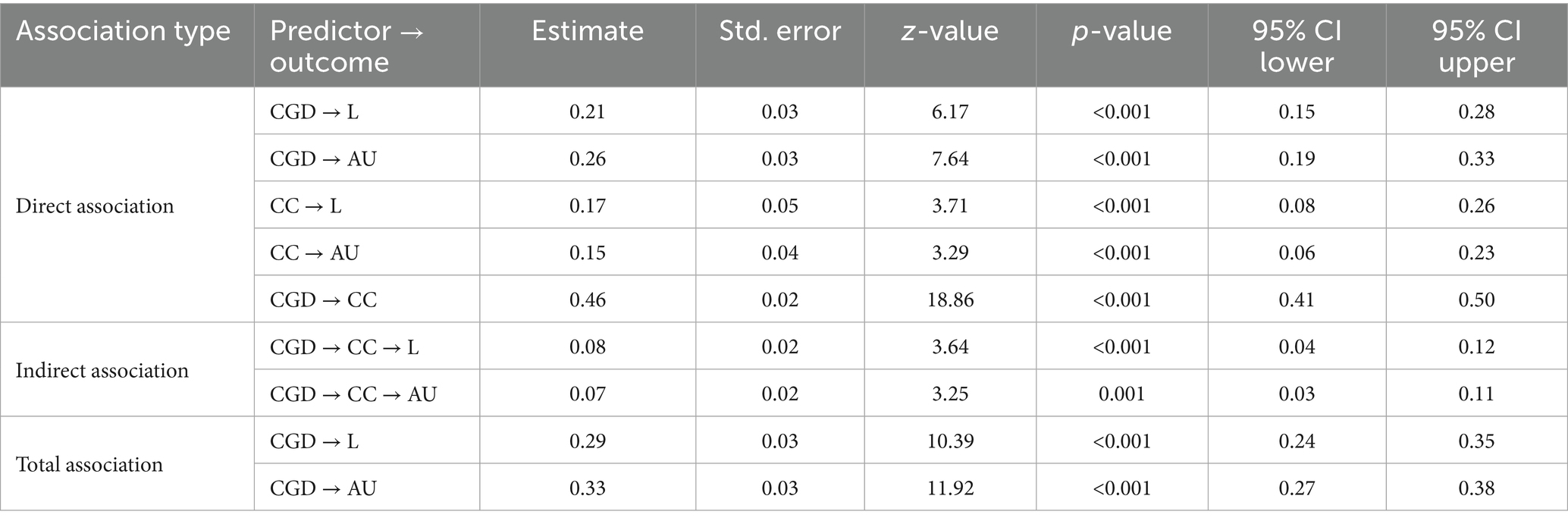Viewport: 1568px width, 524px height.
Task: Select the "95% CI upper" header
Action: (x=1475, y=46)
